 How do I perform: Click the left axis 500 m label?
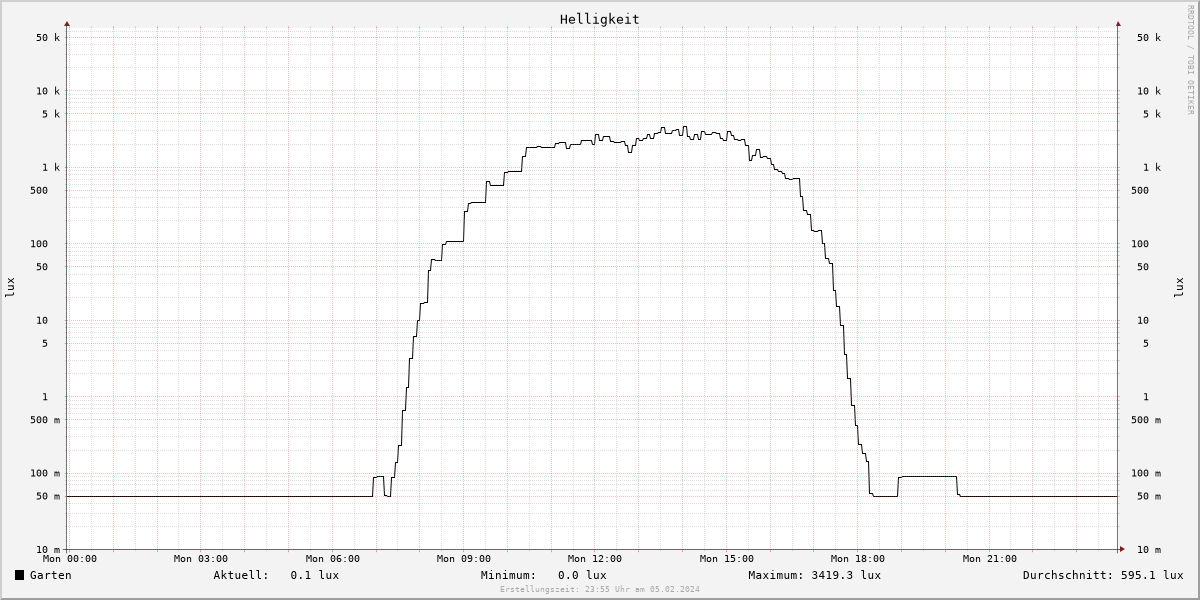pos(44,420)
